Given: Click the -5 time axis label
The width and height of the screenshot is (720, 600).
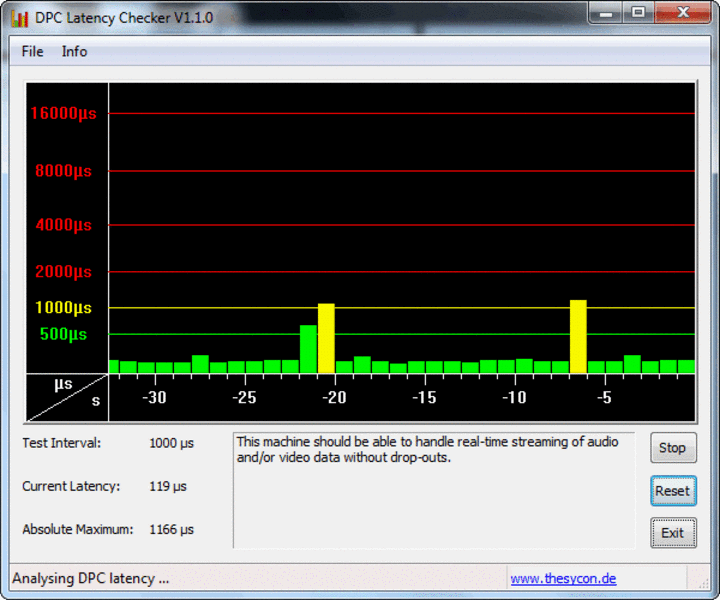Looking at the screenshot, I should pyautogui.click(x=604, y=397).
